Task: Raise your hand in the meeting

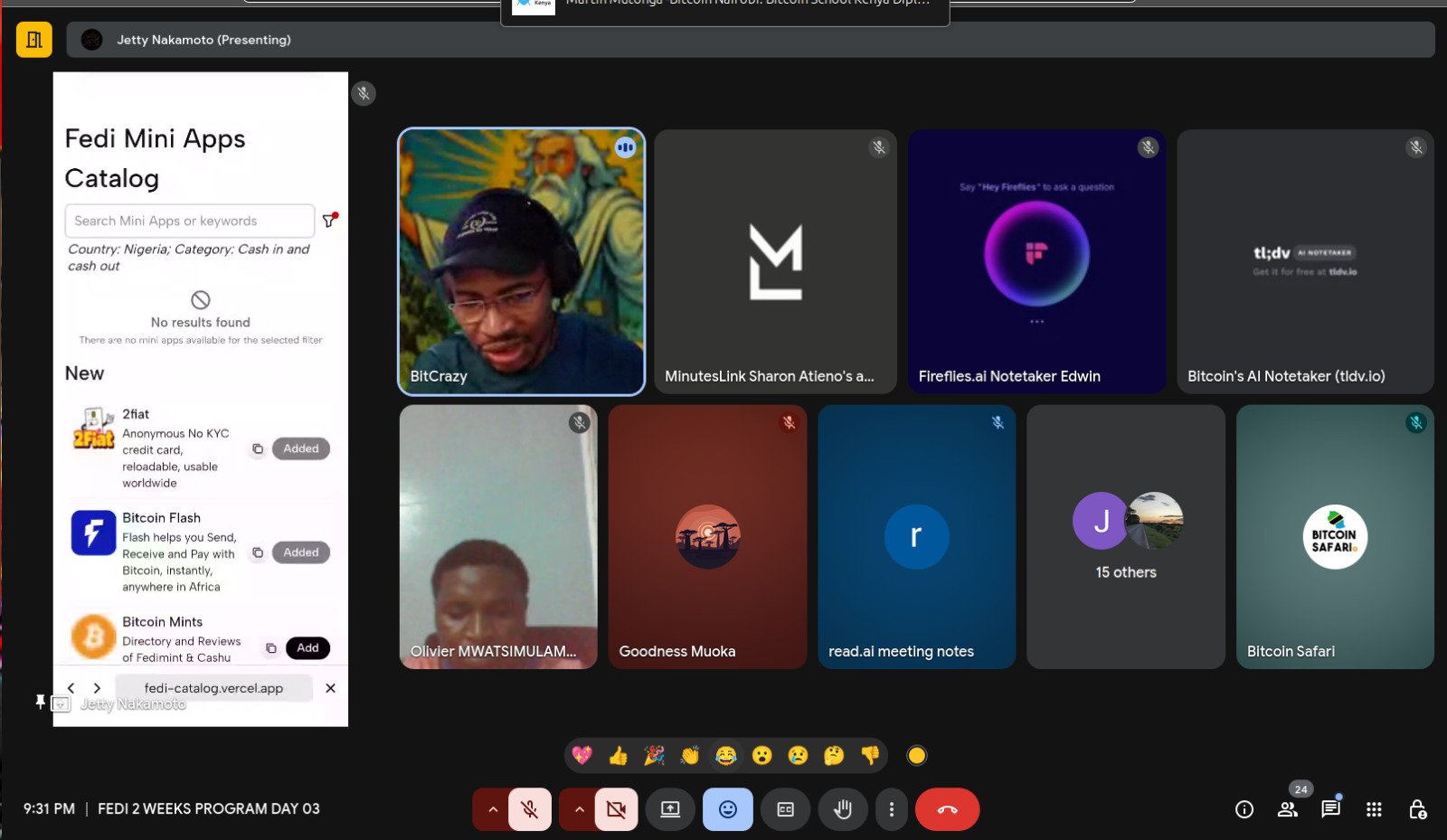Action: click(843, 809)
